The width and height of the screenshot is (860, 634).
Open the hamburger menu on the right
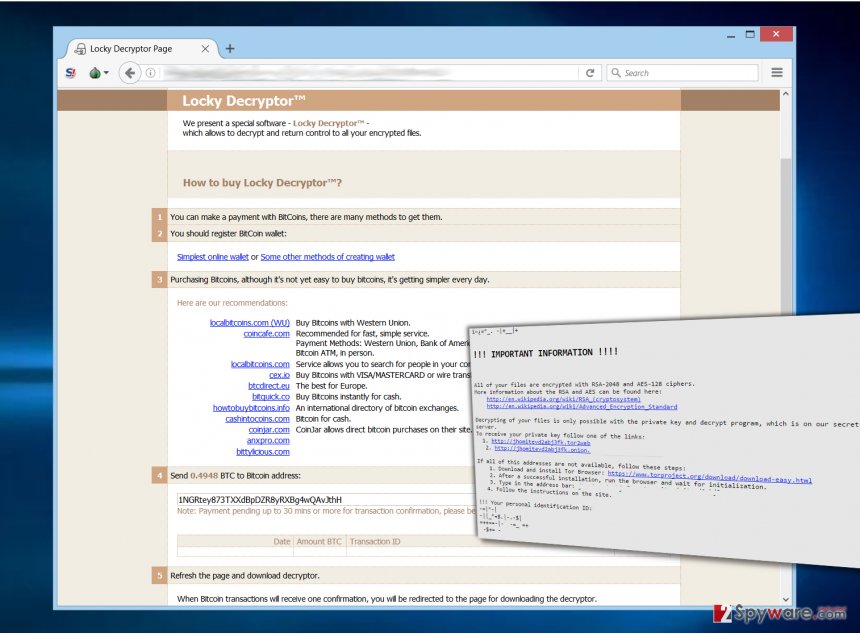tap(777, 72)
